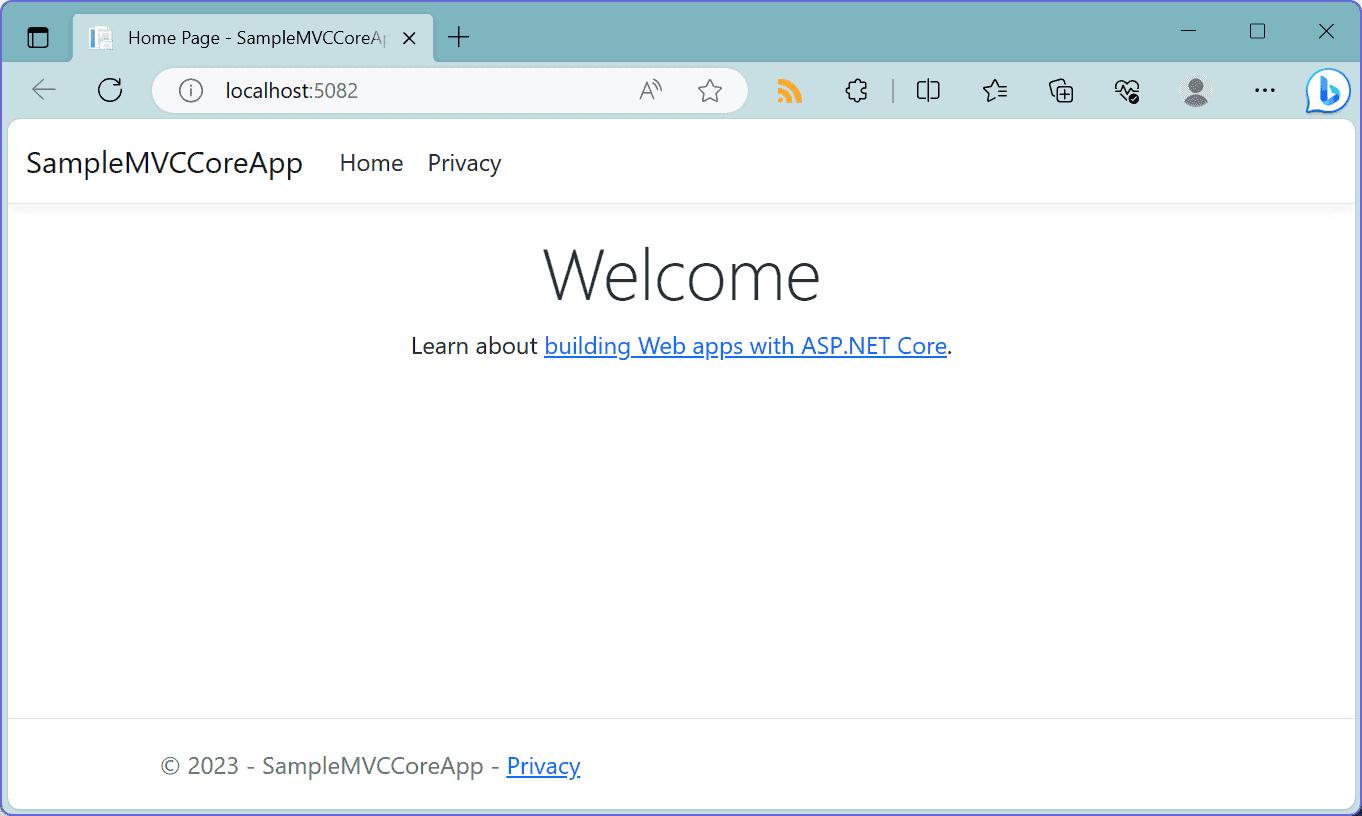Click the SampleMVCCoreApp brand link
This screenshot has width=1362, height=816.
[x=165, y=163]
